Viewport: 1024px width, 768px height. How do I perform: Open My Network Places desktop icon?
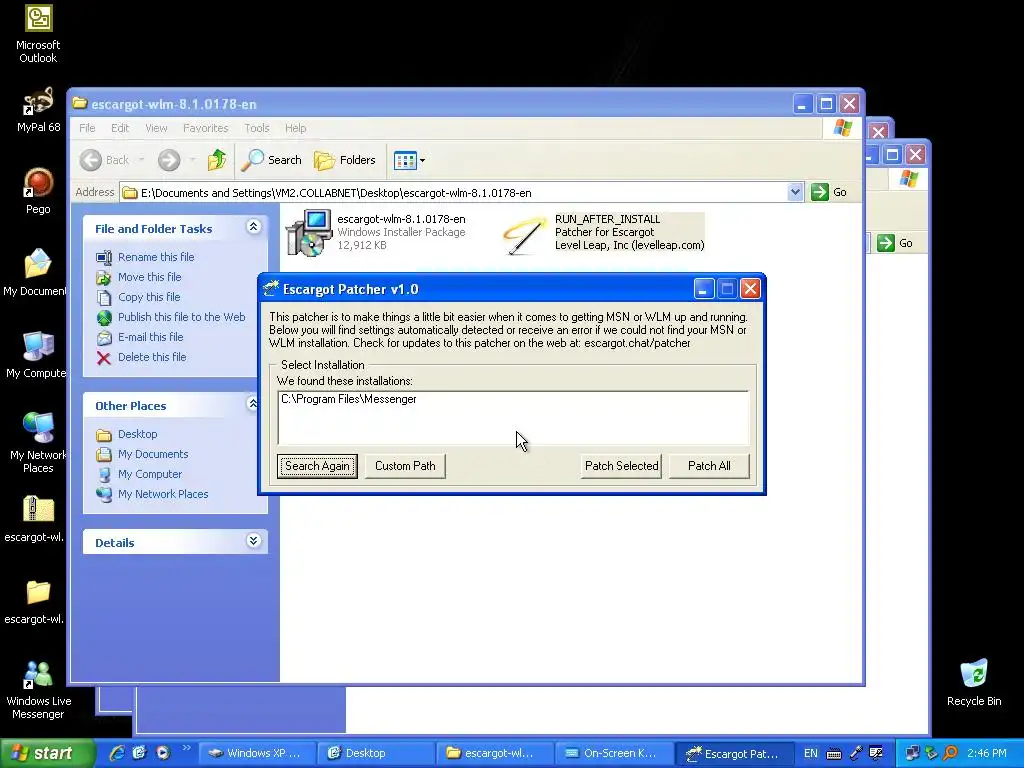38,442
